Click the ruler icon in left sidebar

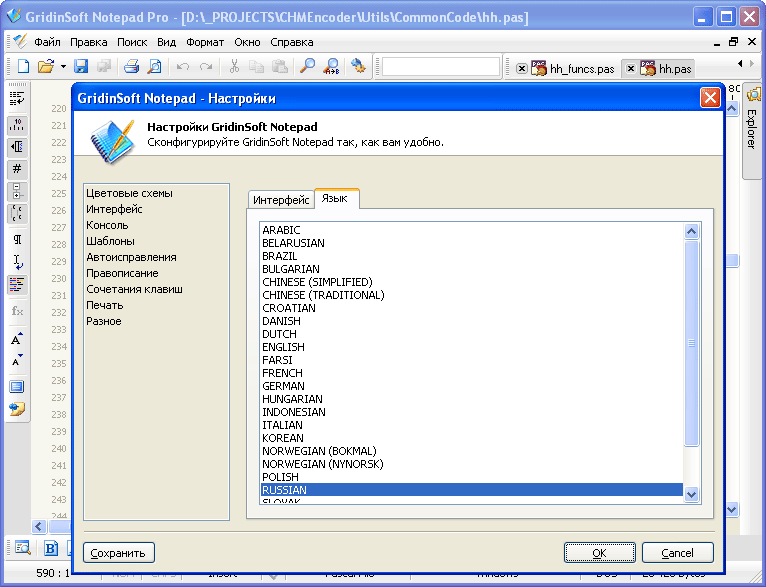click(x=17, y=126)
